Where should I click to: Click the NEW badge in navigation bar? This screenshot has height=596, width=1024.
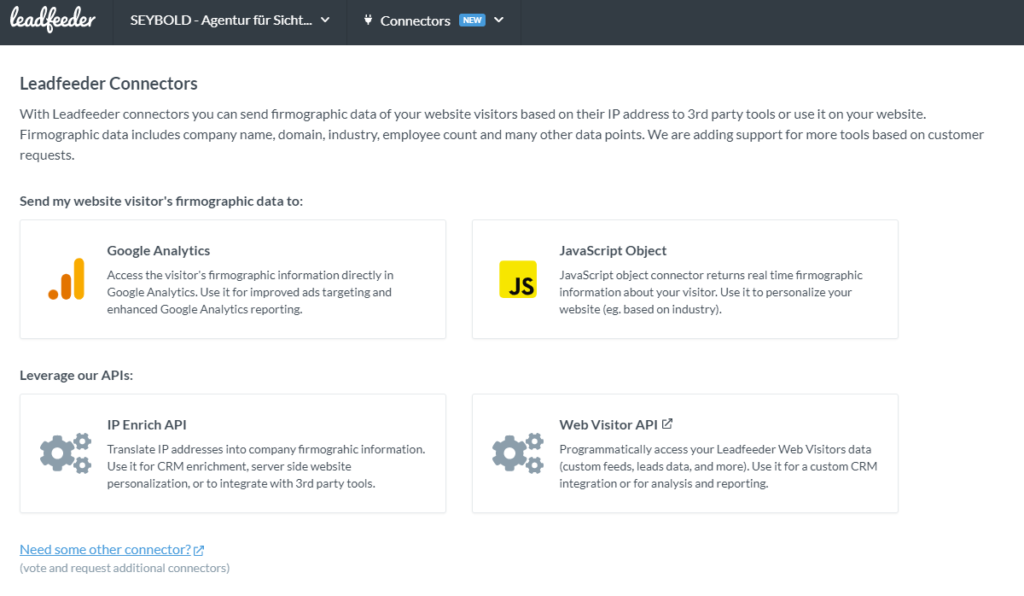pos(472,20)
